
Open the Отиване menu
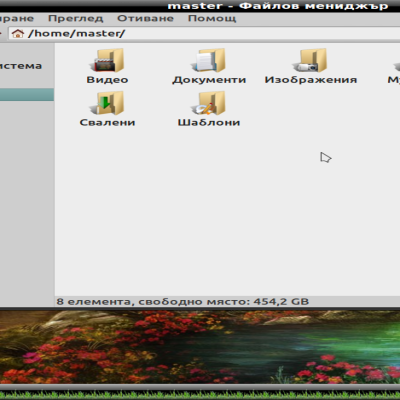pos(145,18)
